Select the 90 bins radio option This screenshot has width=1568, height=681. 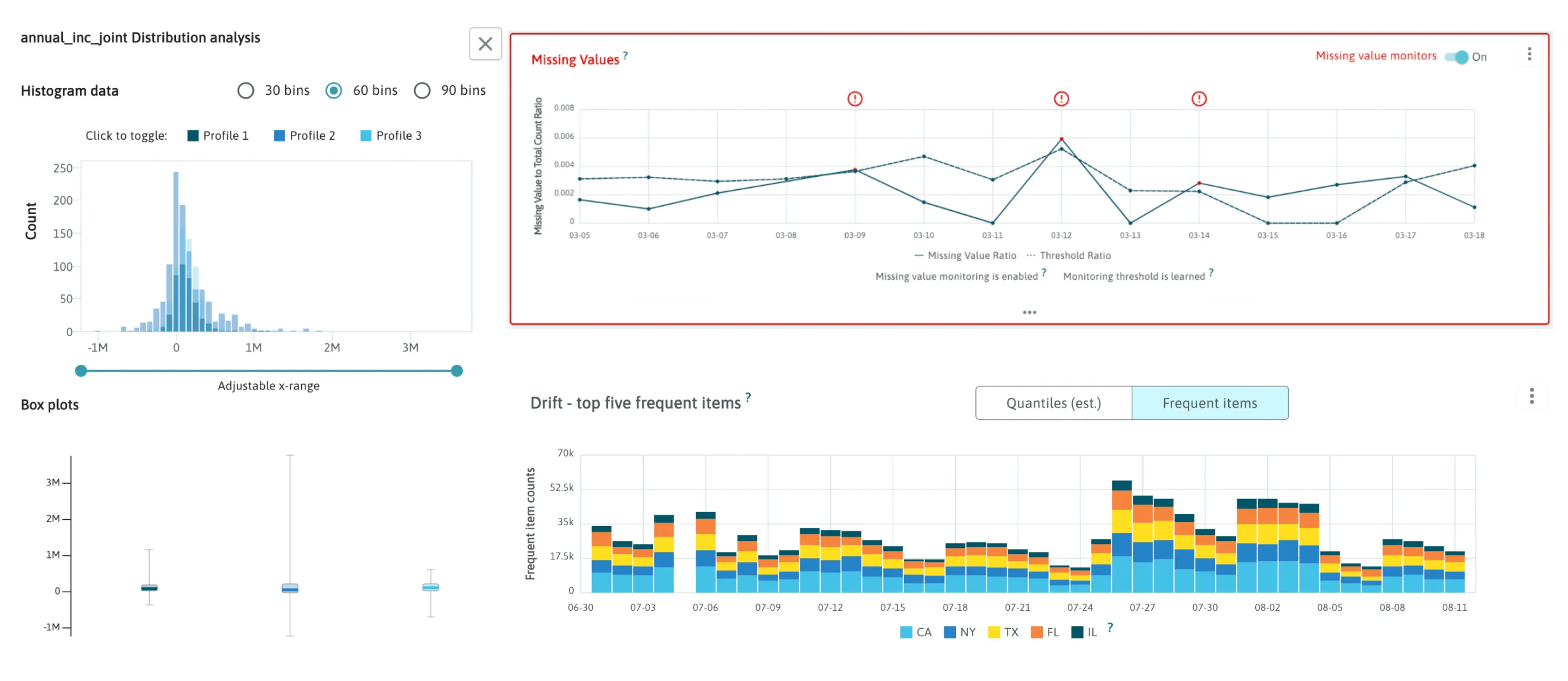pos(422,91)
